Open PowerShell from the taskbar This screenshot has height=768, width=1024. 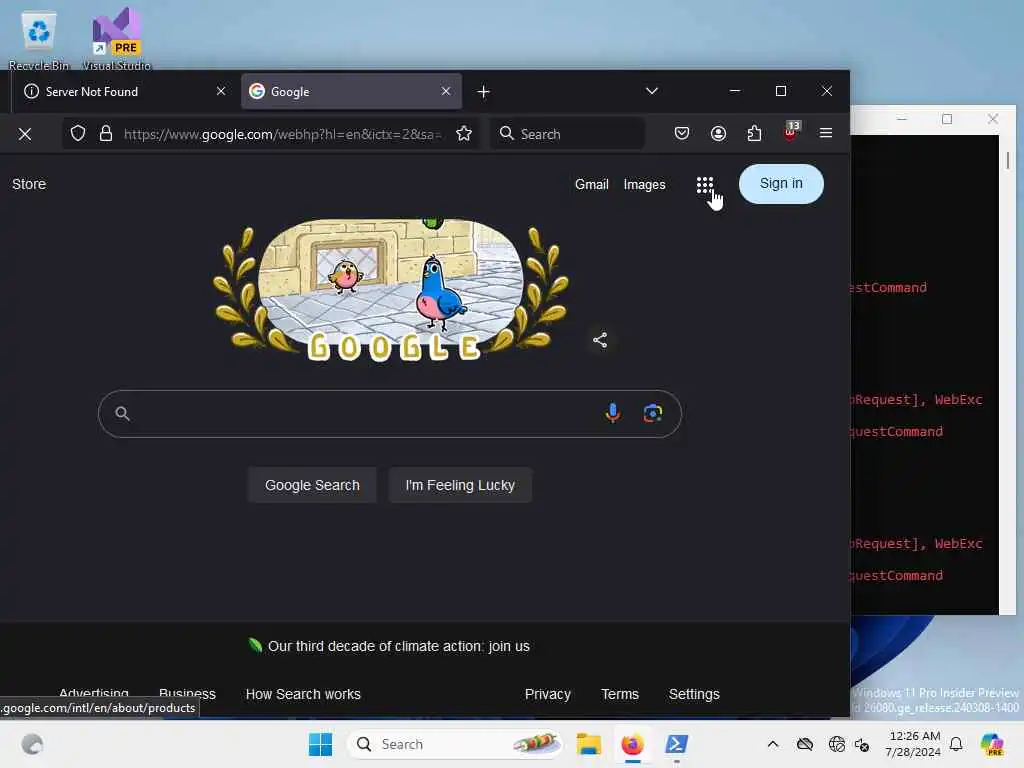[676, 744]
